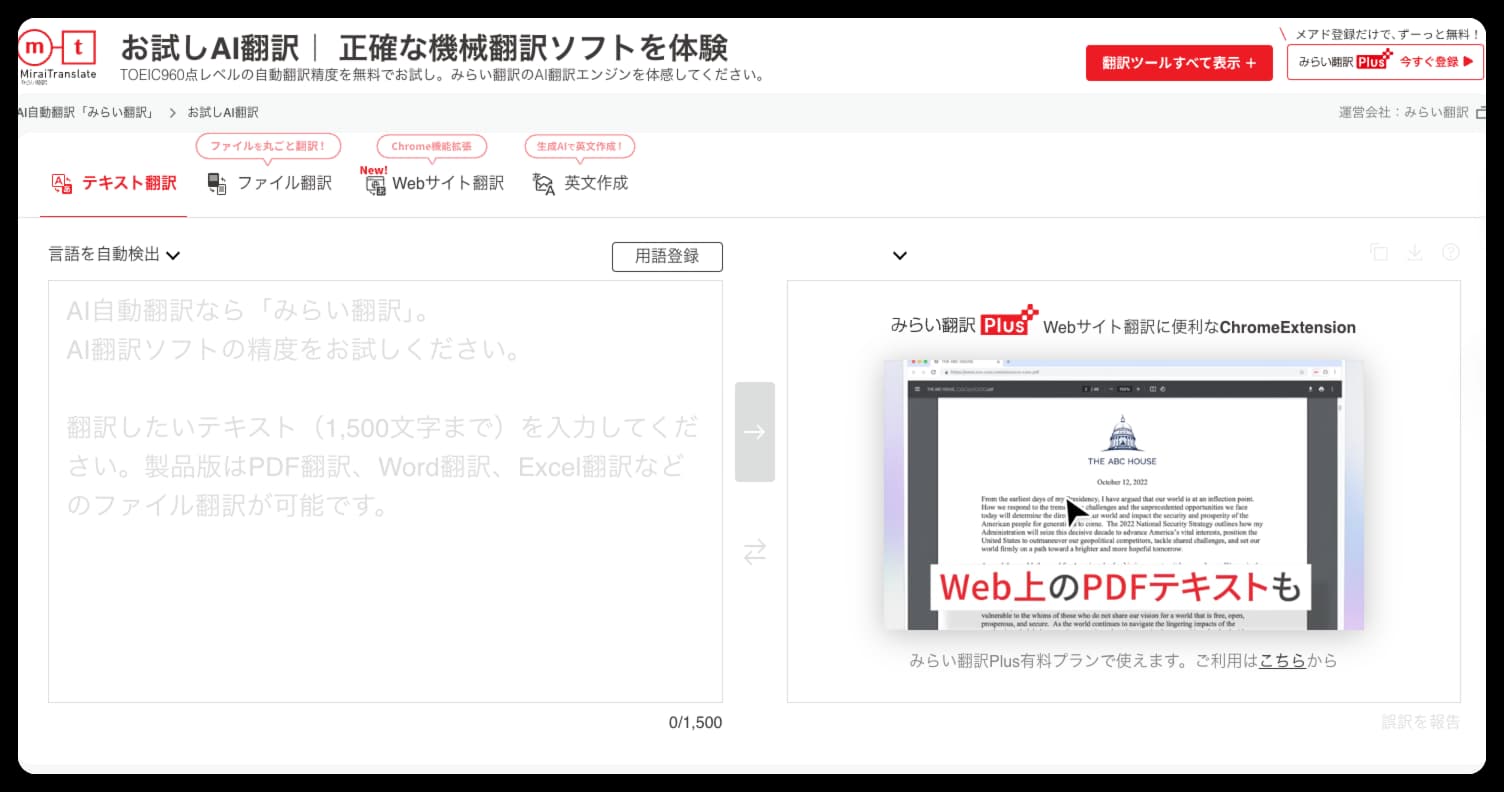The image size is (1504, 792).
Task: Click the 英文作成 pen icon
Action: pos(544,184)
